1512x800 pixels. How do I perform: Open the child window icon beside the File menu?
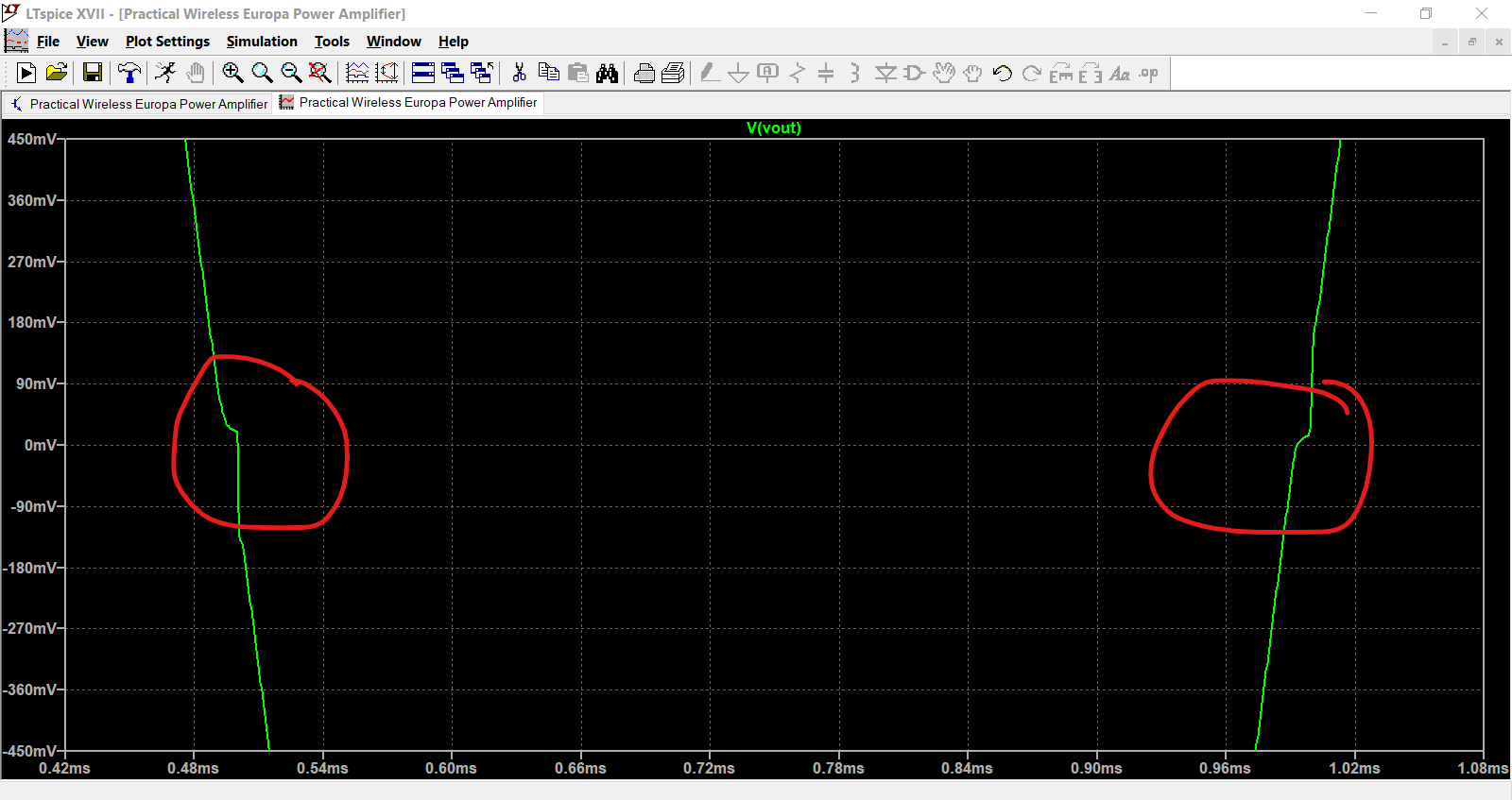click(x=16, y=41)
